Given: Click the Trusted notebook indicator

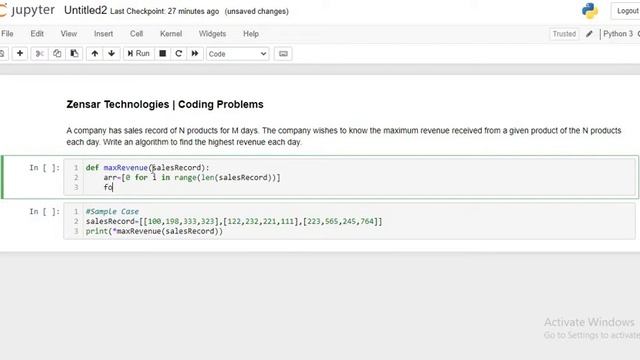Looking at the screenshot, I should pos(564,34).
